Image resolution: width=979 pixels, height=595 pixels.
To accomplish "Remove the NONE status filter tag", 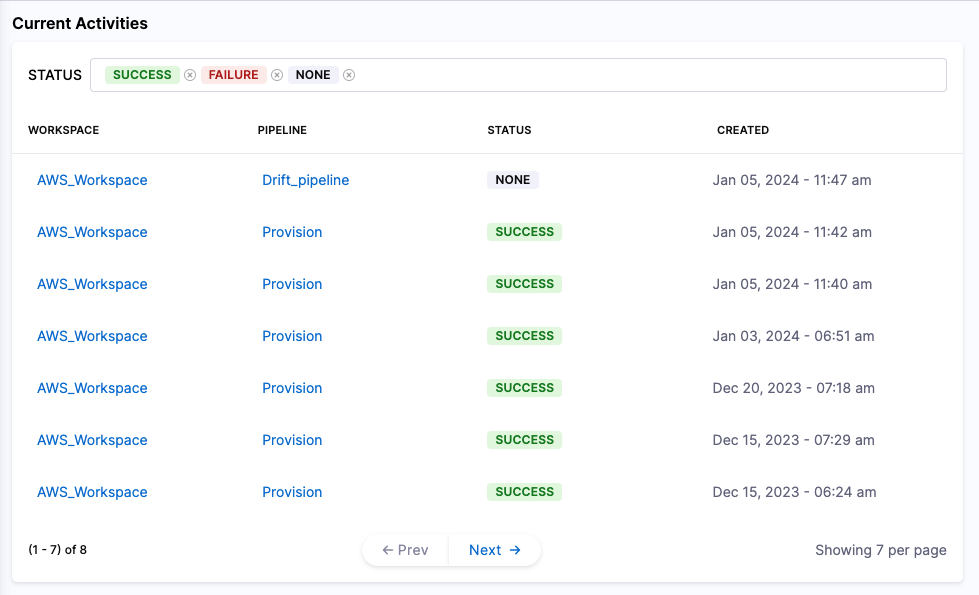I will (x=349, y=75).
